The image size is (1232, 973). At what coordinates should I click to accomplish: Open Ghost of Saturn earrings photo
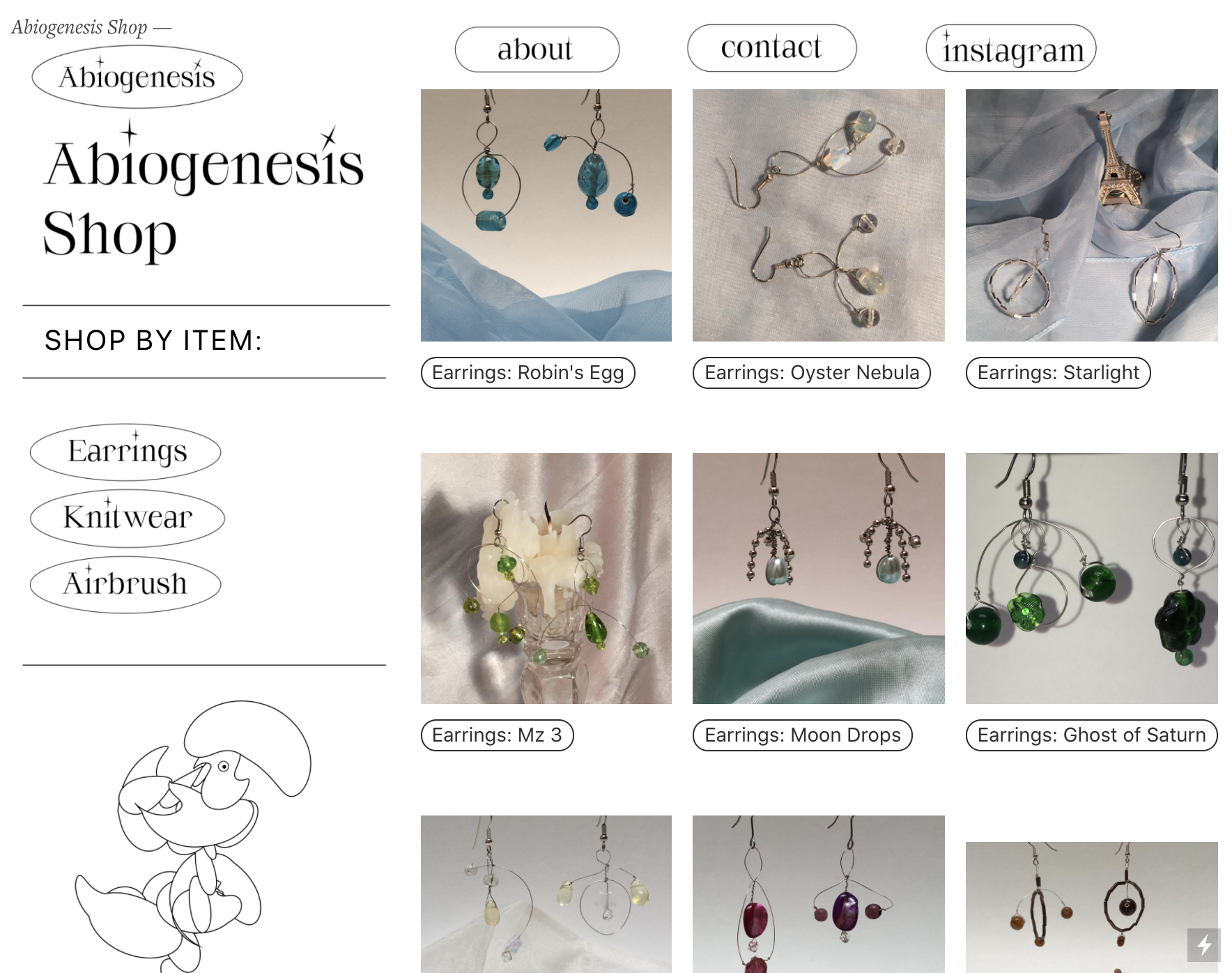(x=1092, y=579)
